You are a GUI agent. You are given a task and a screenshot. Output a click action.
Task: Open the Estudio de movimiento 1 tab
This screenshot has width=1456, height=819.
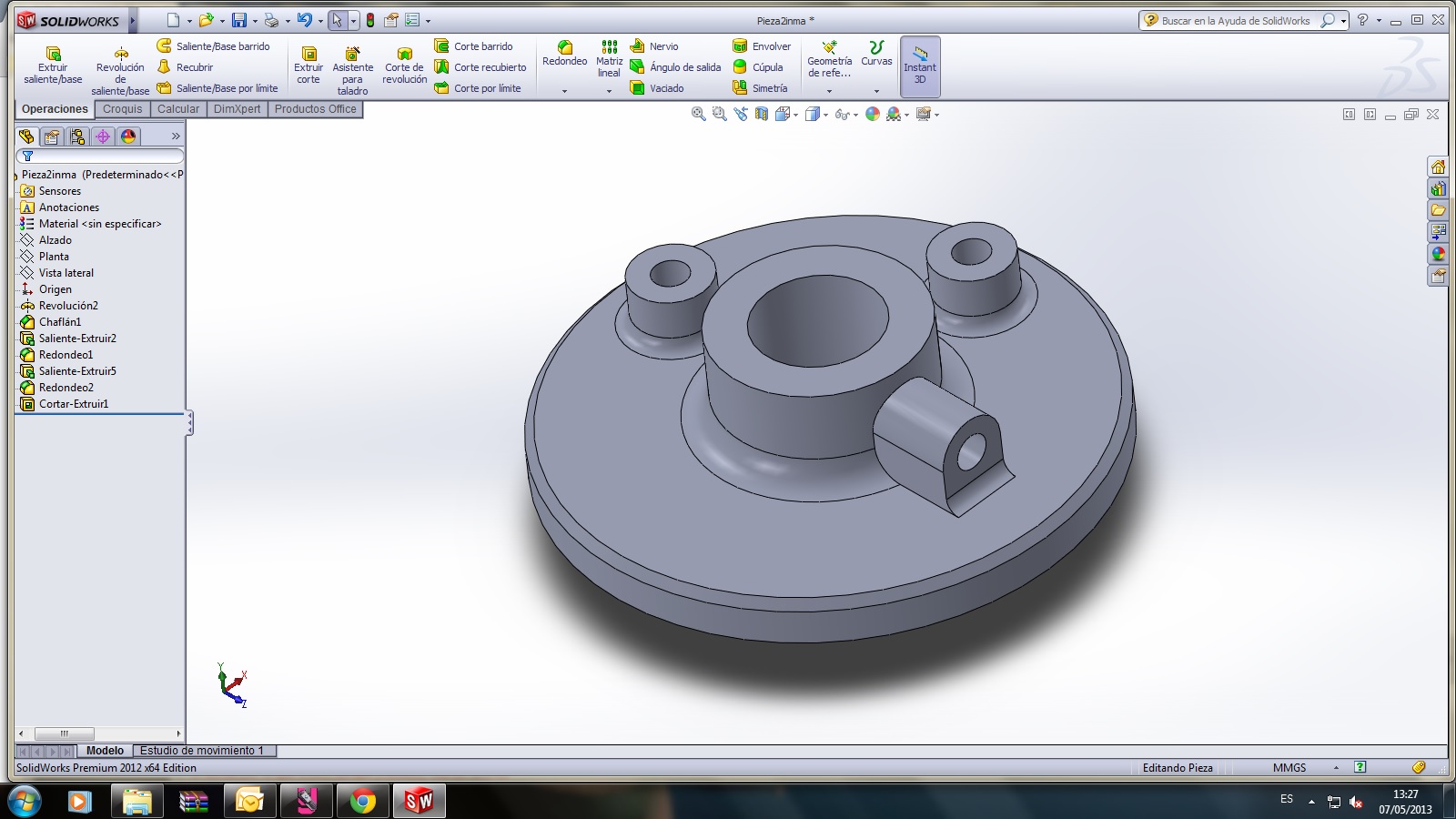(202, 751)
